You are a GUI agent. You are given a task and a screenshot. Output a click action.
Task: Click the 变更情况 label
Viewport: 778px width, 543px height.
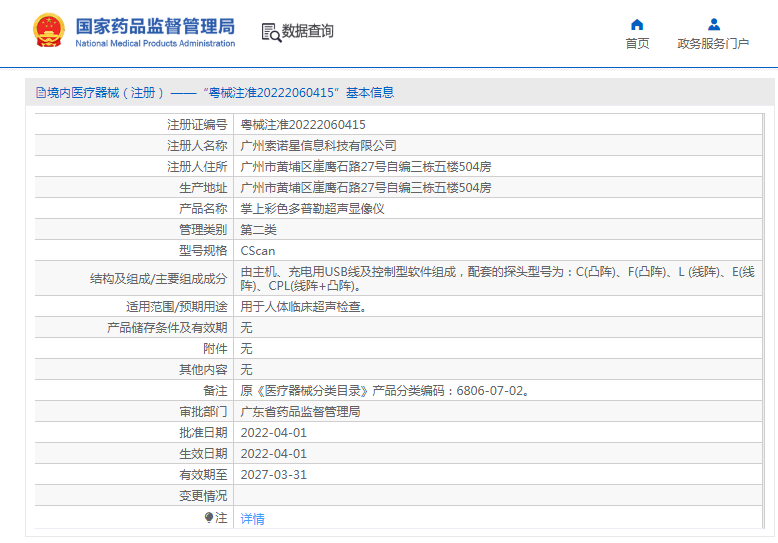click(x=203, y=496)
